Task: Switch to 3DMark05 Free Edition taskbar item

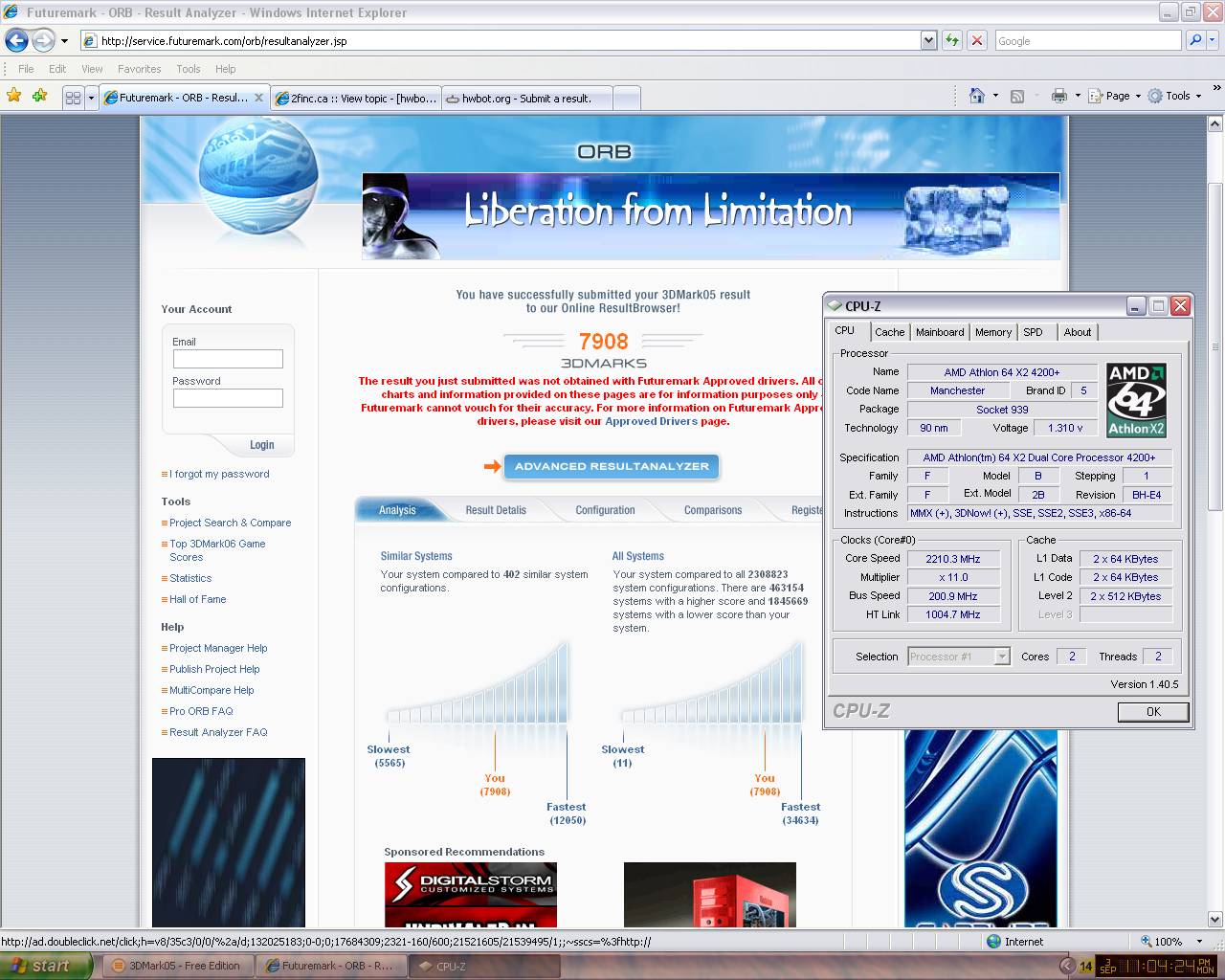Action: tap(178, 966)
